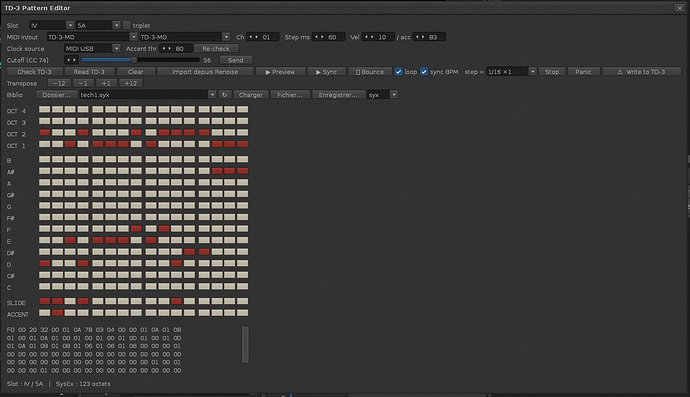
Task: Click the Step ms stepper arrows
Action: [319, 37]
